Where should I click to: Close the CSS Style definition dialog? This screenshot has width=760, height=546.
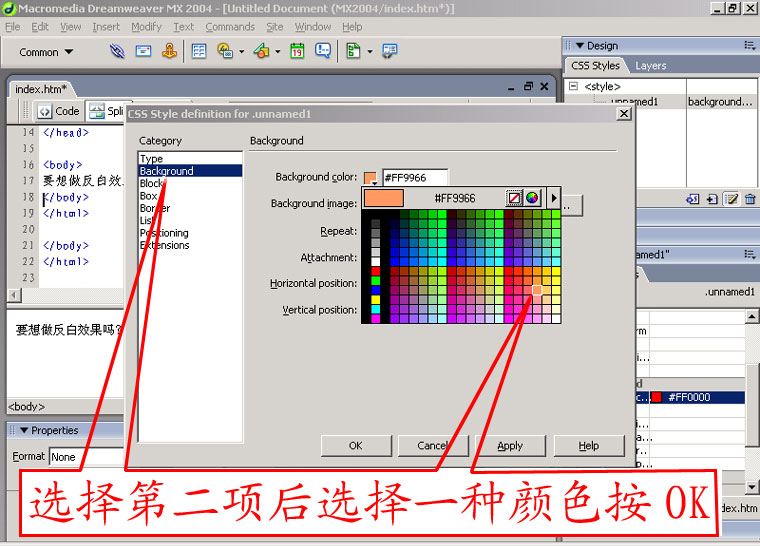[624, 113]
